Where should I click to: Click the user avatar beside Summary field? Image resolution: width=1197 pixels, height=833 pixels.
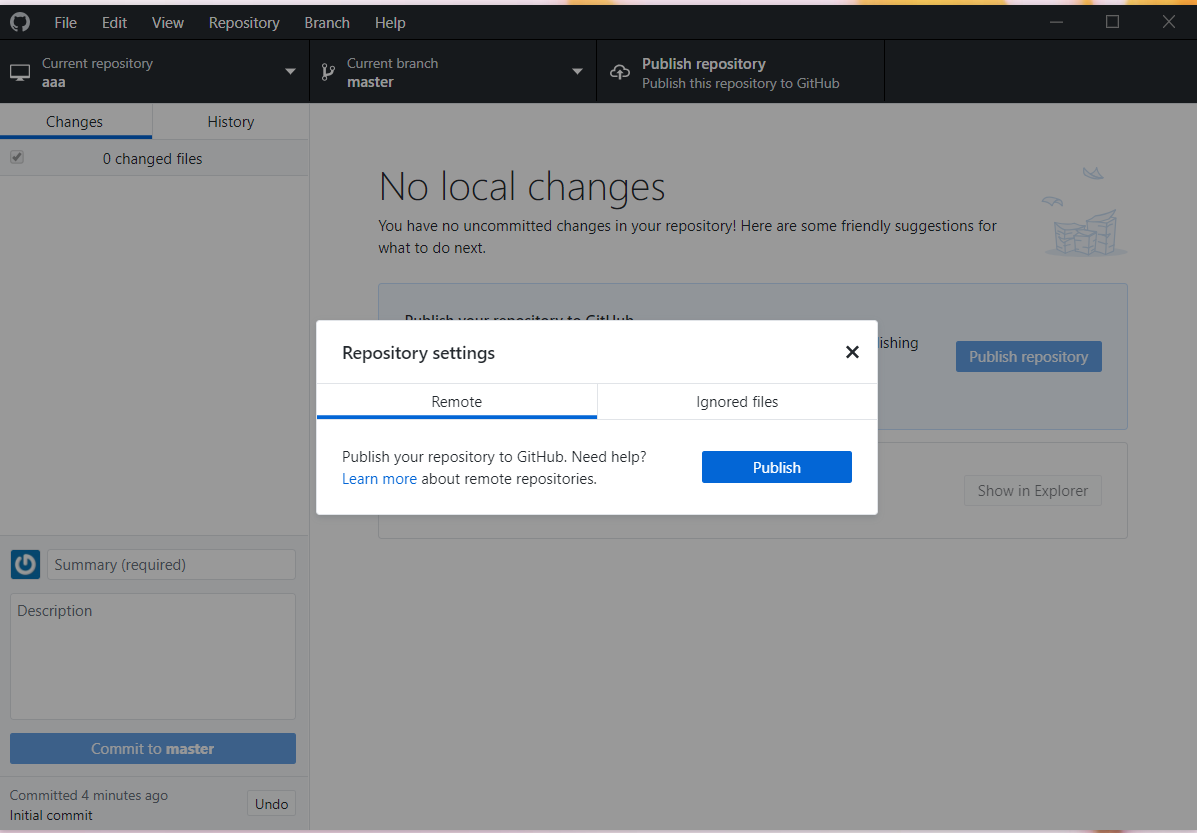coord(25,564)
